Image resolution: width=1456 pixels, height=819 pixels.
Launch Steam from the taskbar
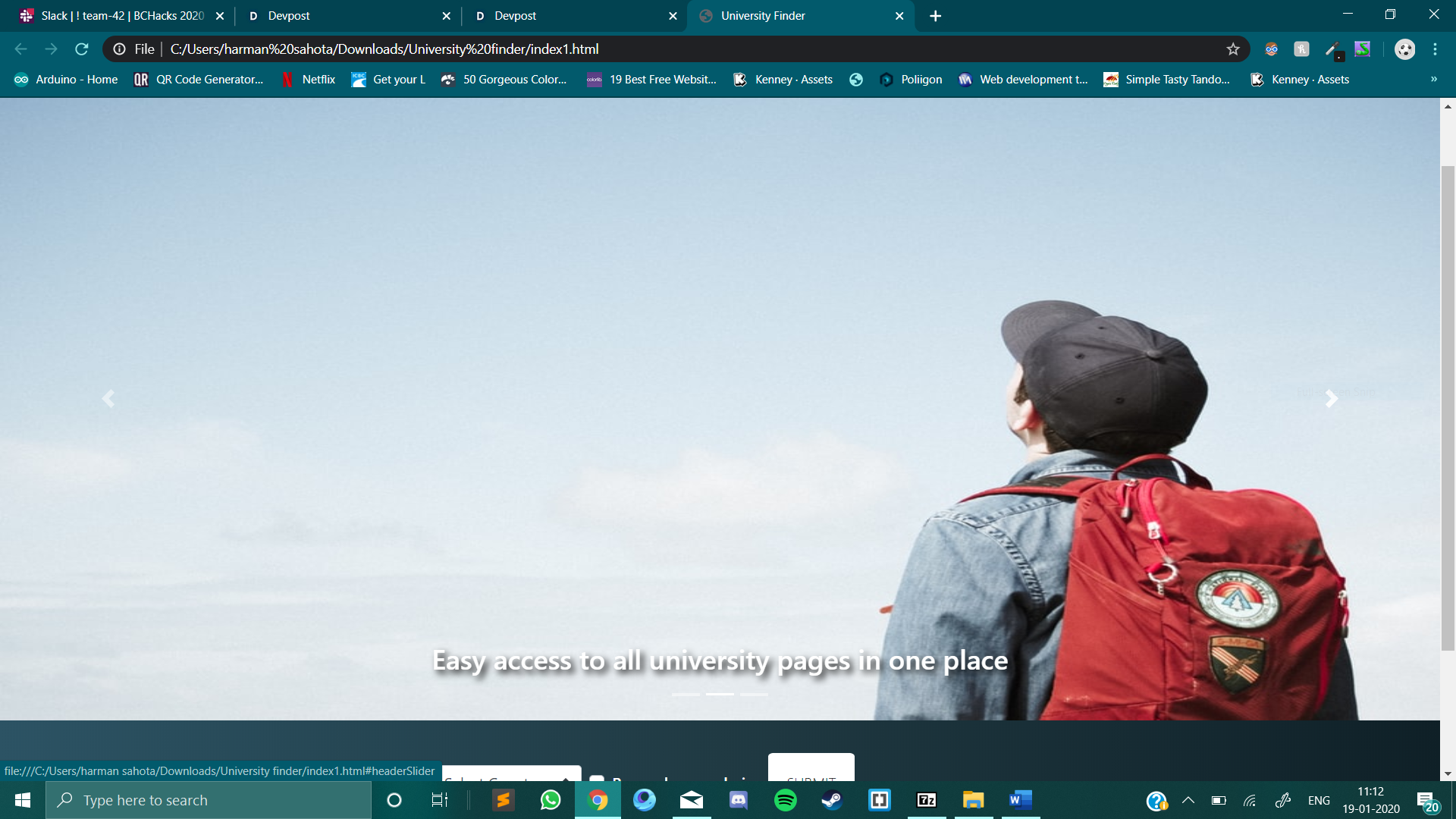click(832, 800)
